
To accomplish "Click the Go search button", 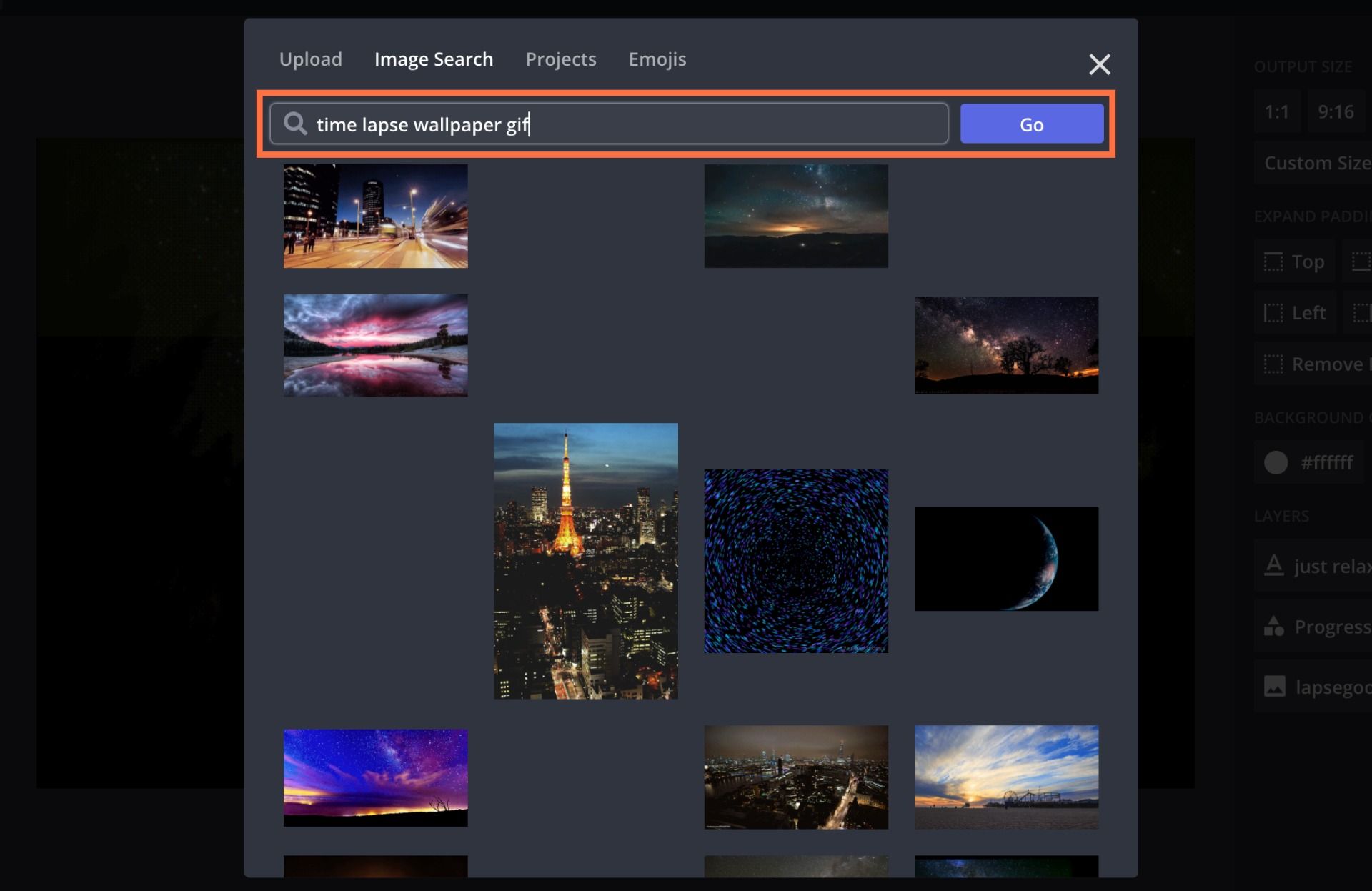I will [1032, 123].
